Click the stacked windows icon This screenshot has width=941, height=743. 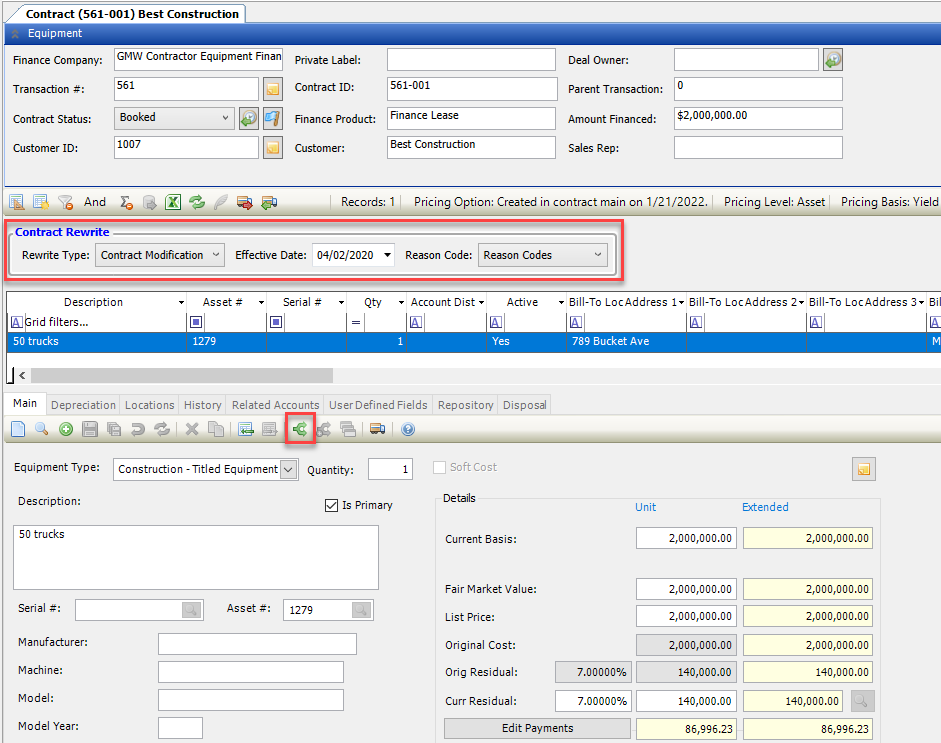tap(348, 429)
